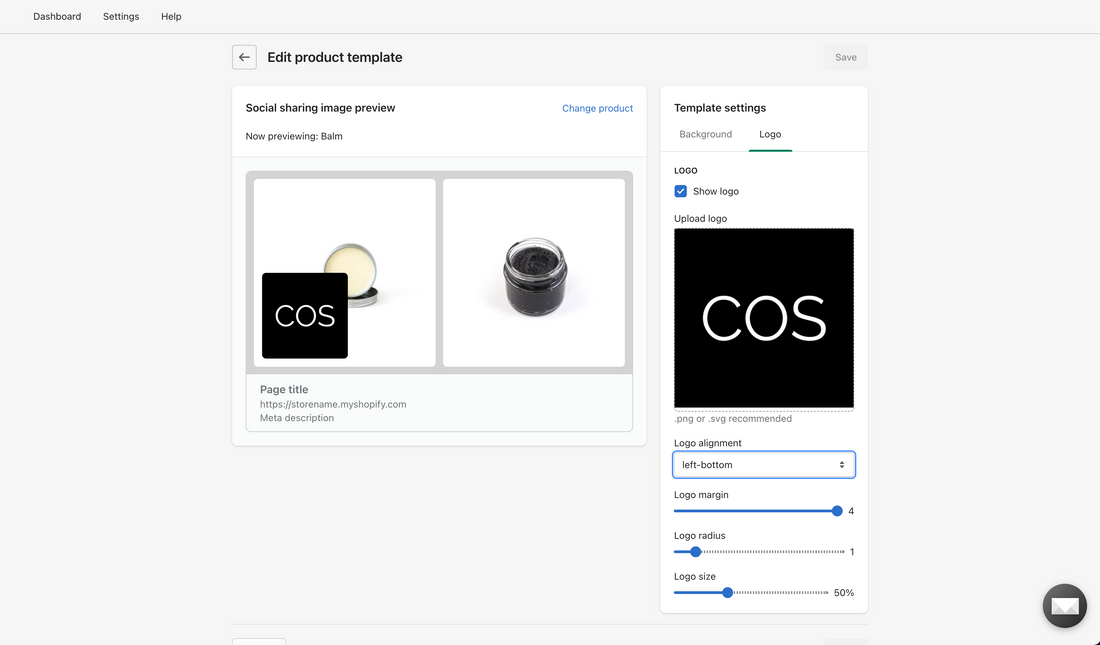
Task: Click the Change product link
Action: (597, 108)
